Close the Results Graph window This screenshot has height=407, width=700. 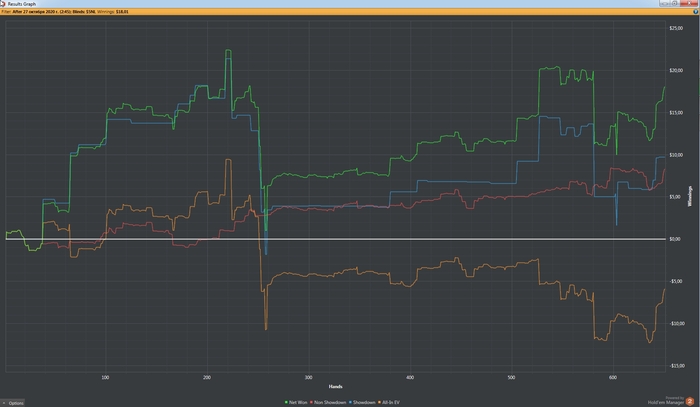coord(689,3)
